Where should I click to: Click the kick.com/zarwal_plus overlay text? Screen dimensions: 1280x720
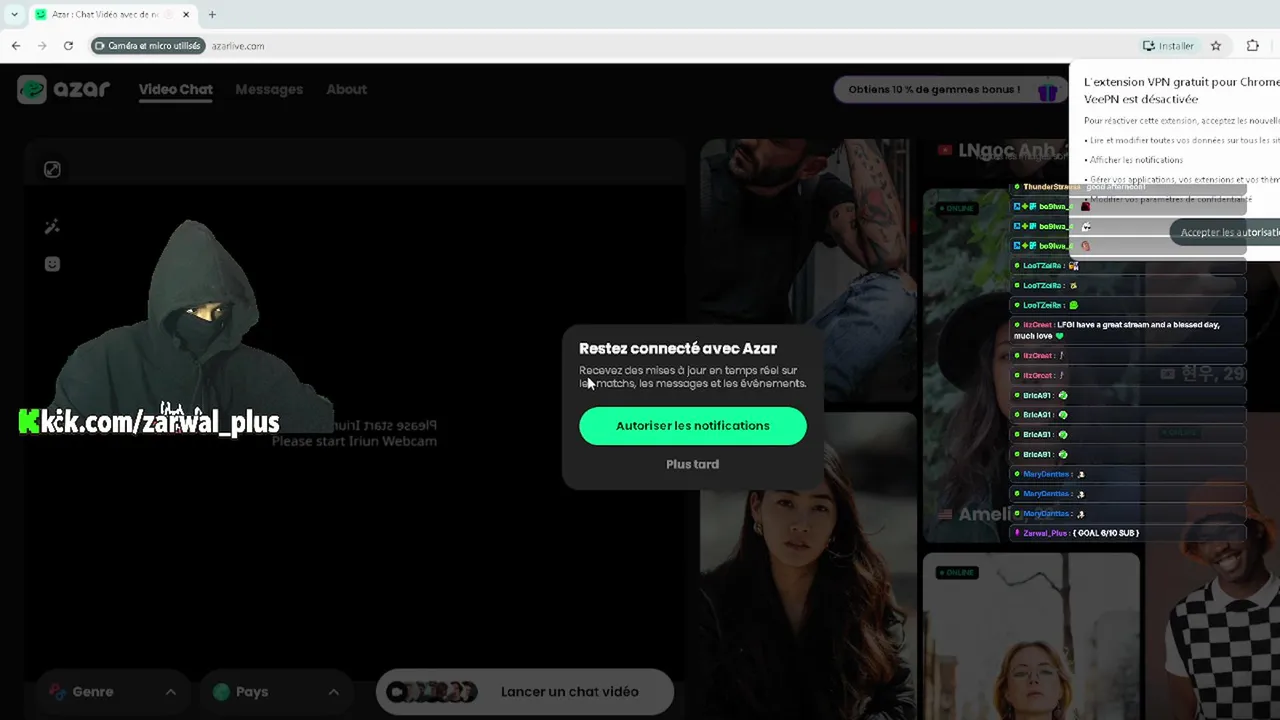(149, 422)
